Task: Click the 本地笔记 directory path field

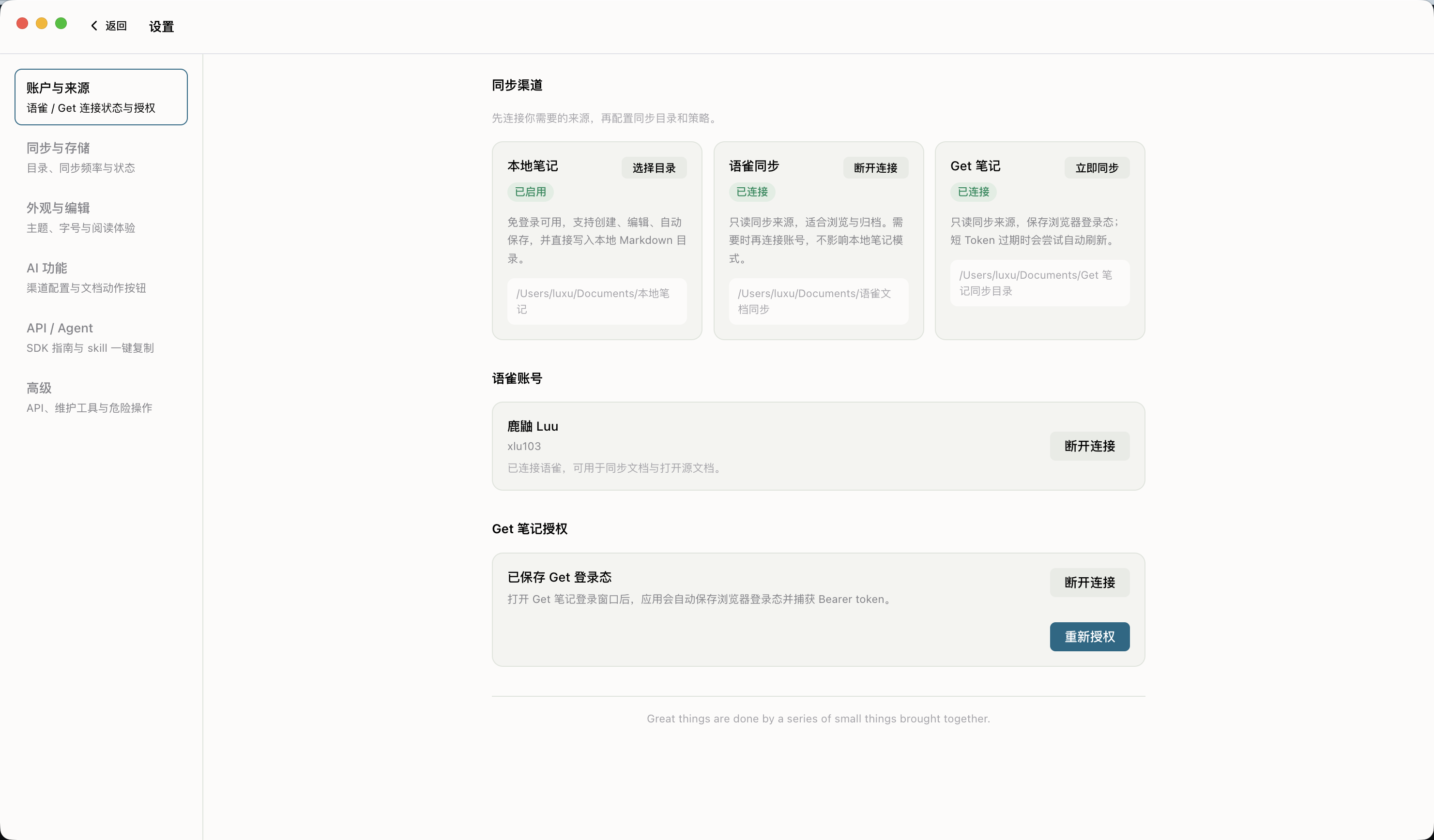Action: [597, 301]
